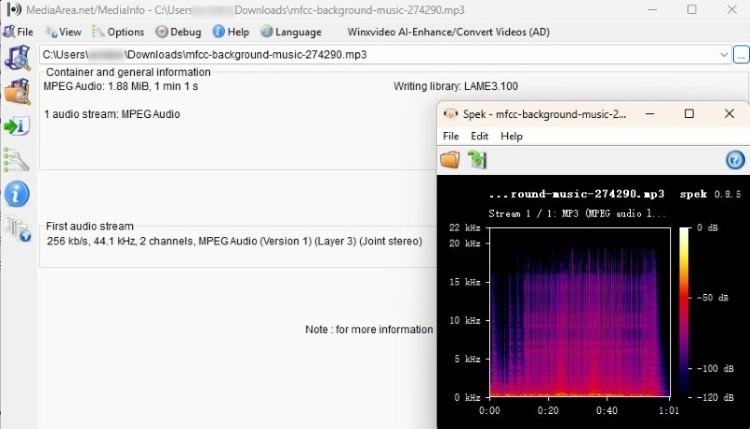The width and height of the screenshot is (750, 429).
Task: Click the Spek open folder icon
Action: tap(450, 160)
